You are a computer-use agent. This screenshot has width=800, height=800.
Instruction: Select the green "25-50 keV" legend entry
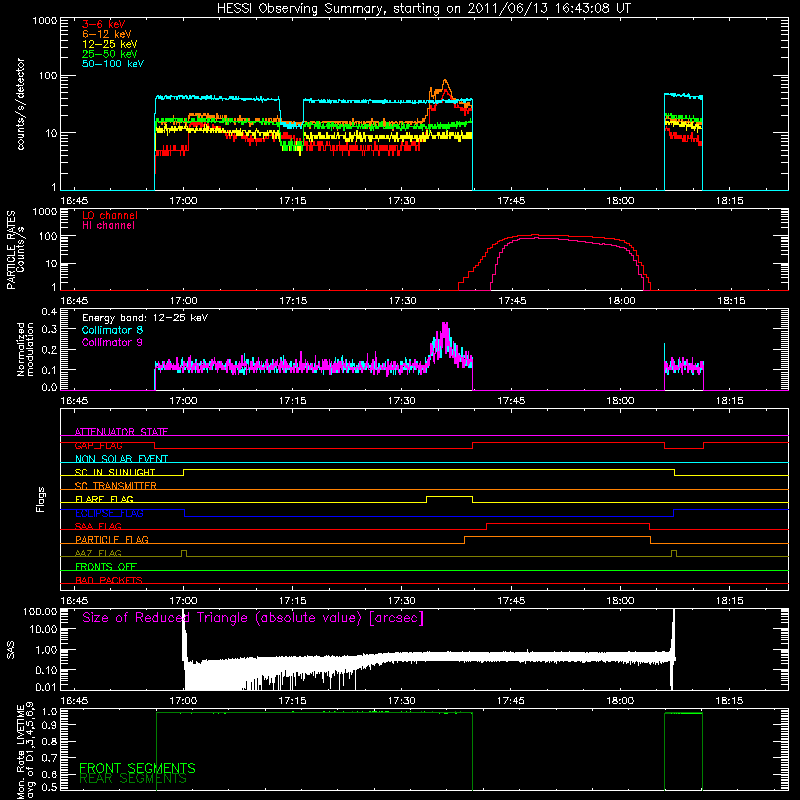[x=110, y=54]
